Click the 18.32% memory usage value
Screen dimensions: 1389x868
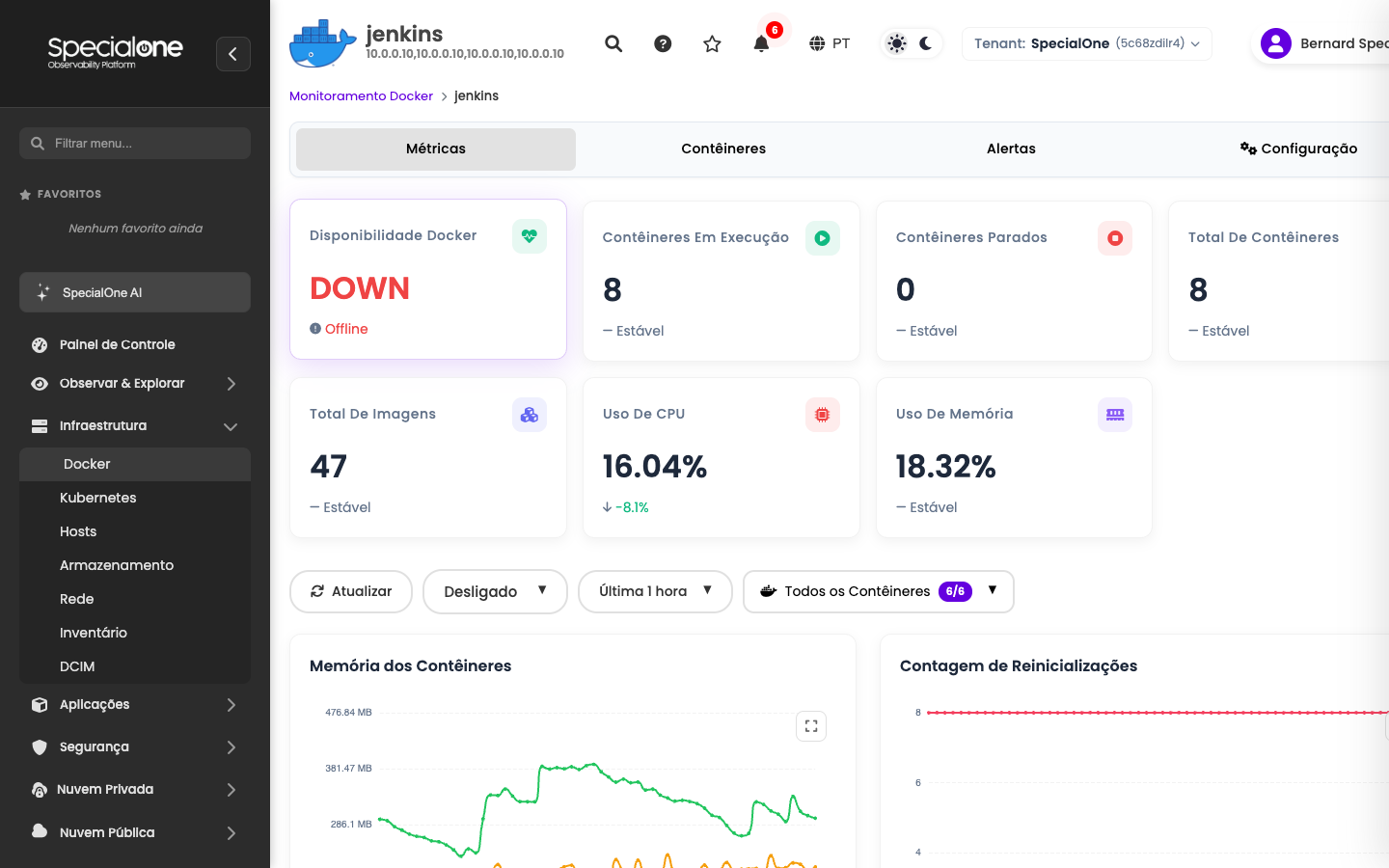click(x=945, y=467)
